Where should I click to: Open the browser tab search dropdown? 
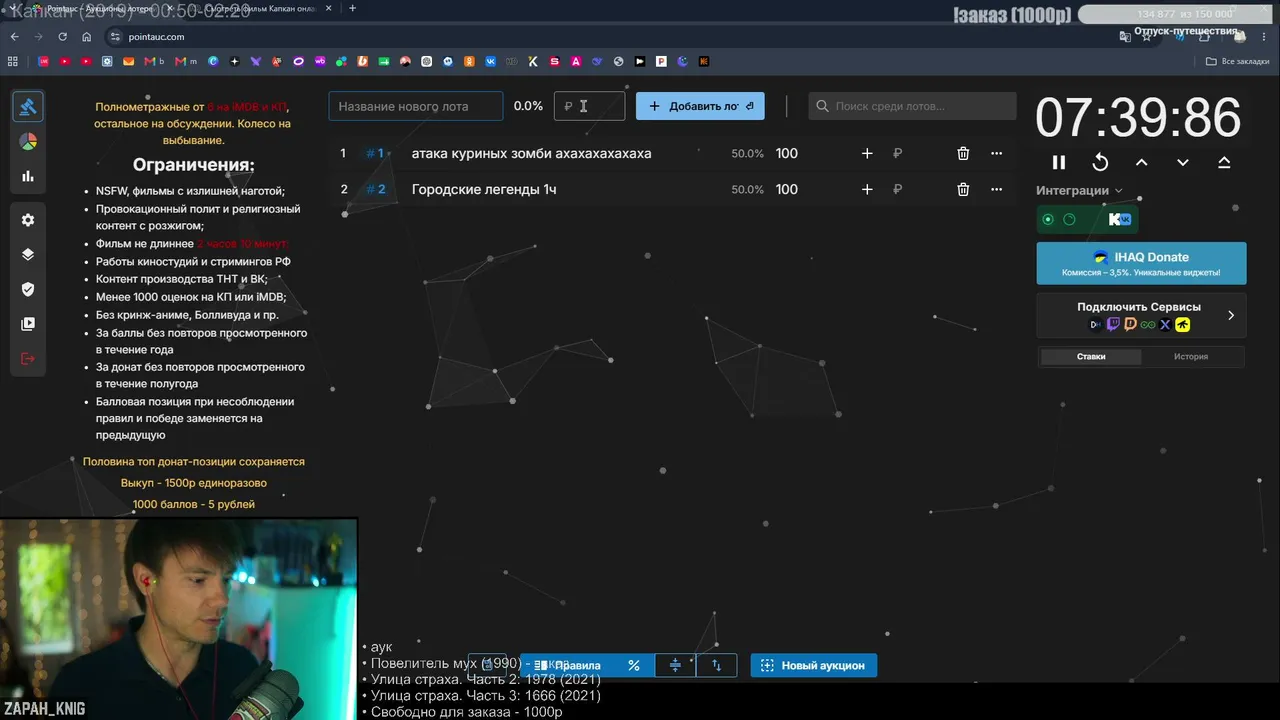(x=14, y=8)
